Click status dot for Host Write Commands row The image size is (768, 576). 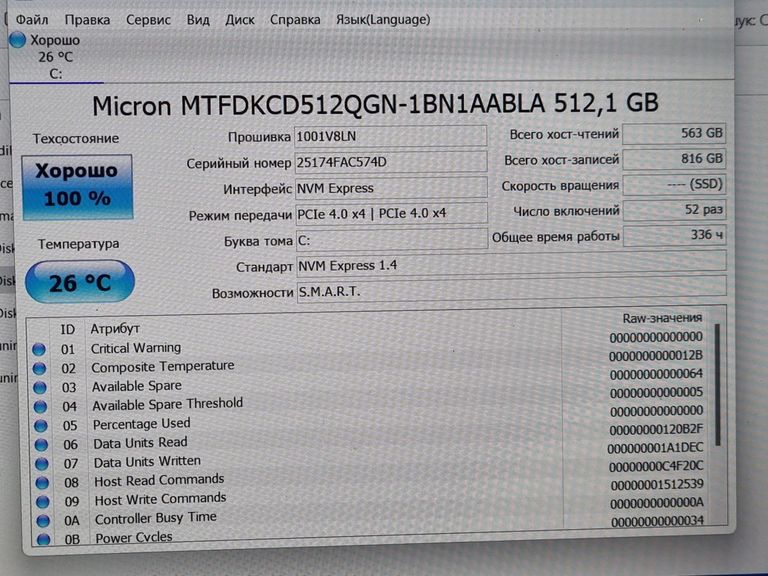point(43,502)
